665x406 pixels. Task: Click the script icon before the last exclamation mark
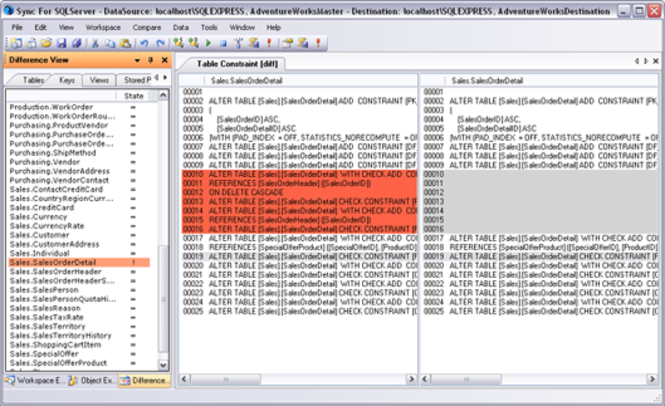[303, 43]
